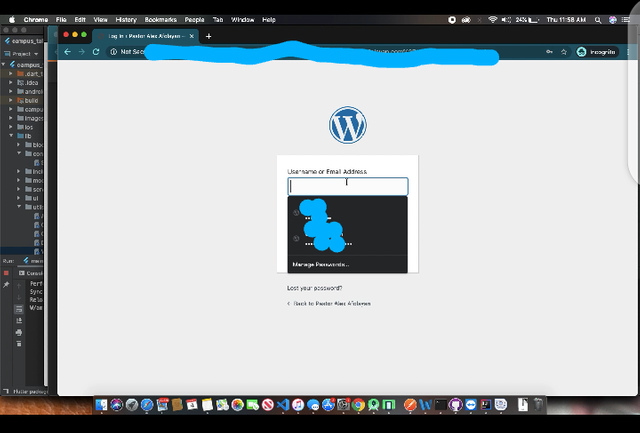Click the Incognito profile badge

pos(596,52)
